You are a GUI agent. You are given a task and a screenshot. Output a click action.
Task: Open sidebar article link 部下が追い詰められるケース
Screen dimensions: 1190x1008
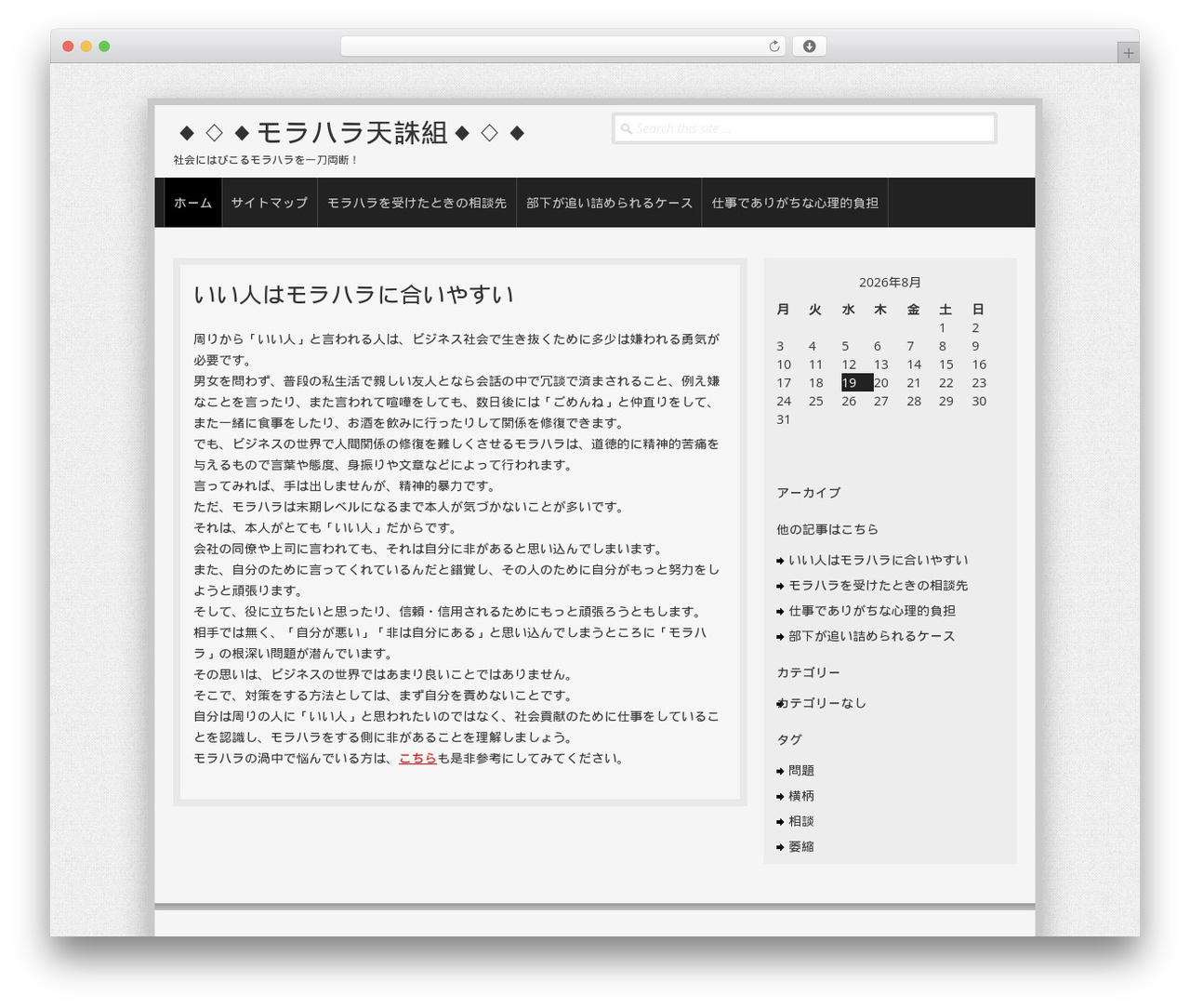coord(872,636)
